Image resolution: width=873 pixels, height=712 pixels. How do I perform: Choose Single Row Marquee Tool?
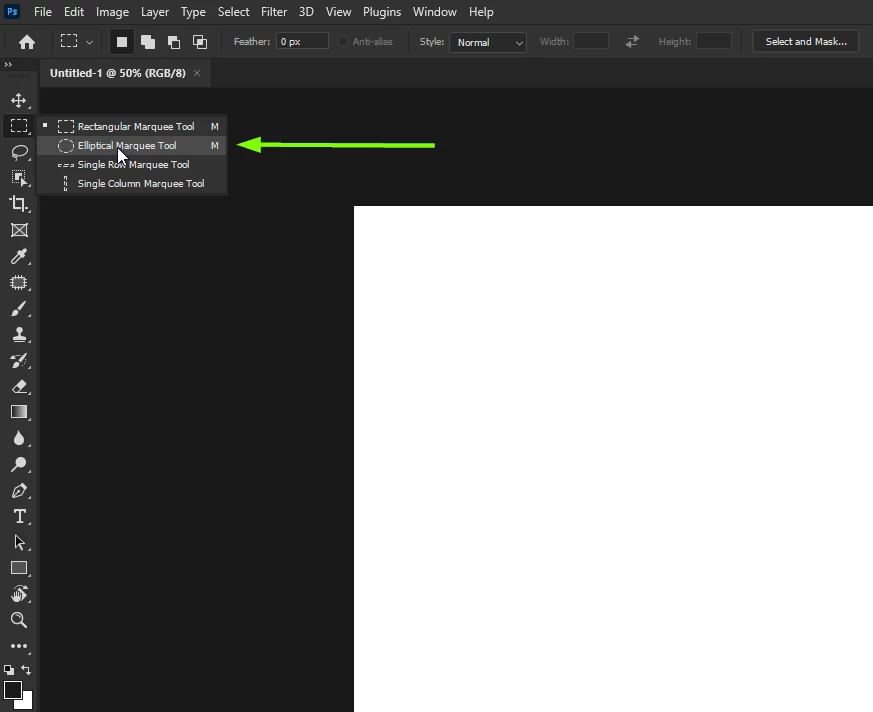point(132,164)
